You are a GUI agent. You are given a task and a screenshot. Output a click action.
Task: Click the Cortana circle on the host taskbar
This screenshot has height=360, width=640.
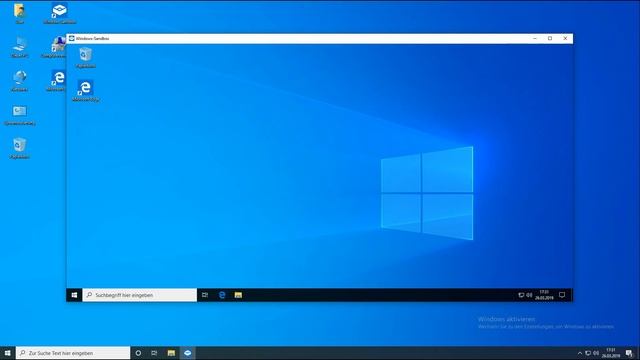coord(138,353)
